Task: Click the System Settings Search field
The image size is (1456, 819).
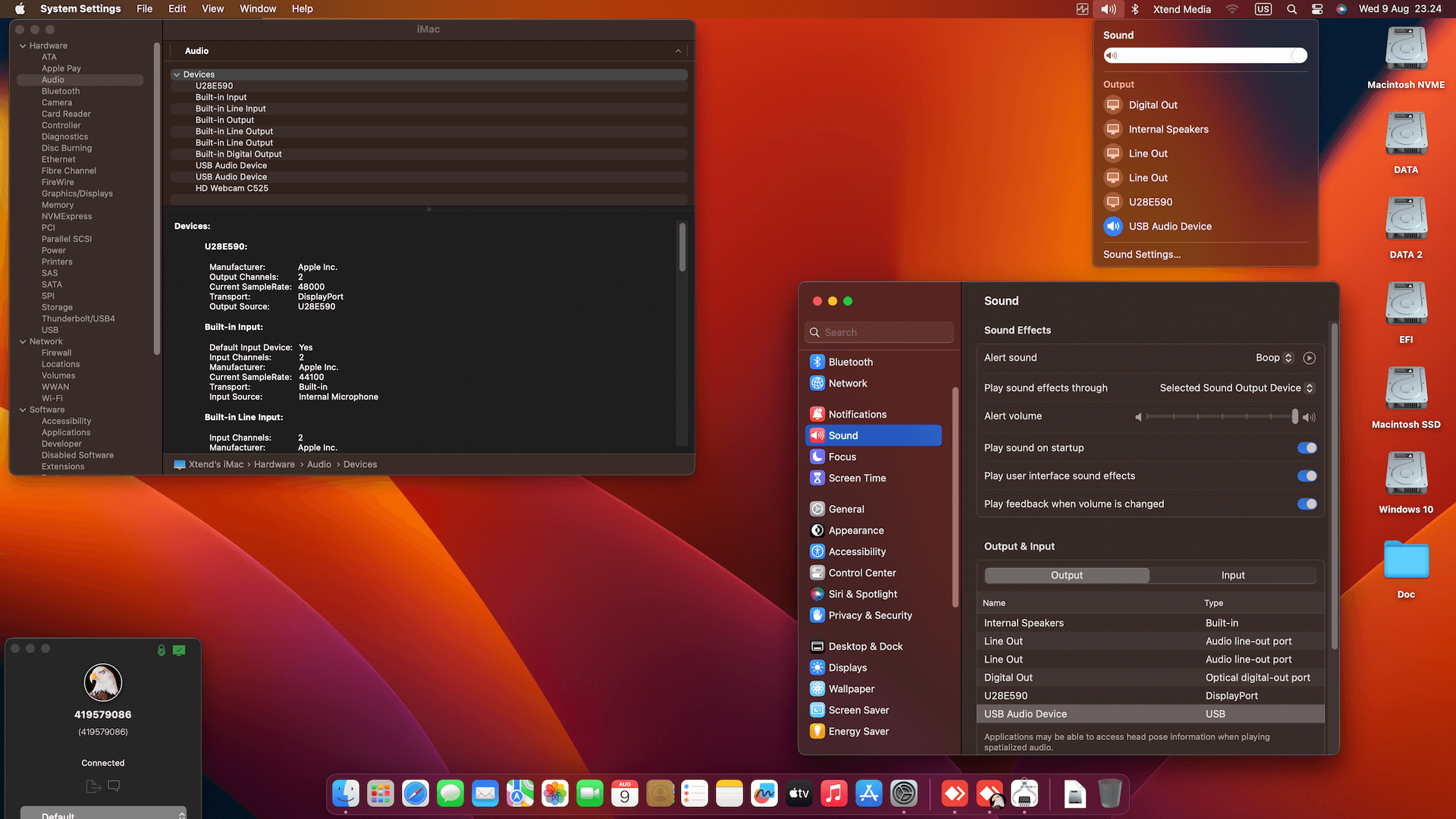Action: coord(879,332)
